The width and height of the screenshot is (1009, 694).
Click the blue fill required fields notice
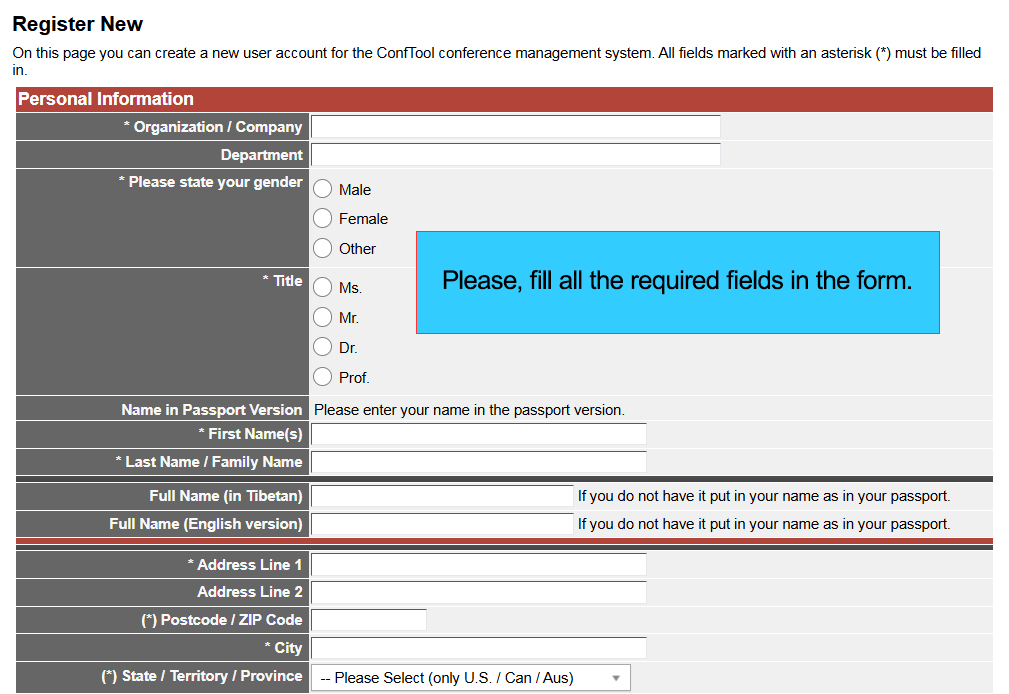coord(677,282)
